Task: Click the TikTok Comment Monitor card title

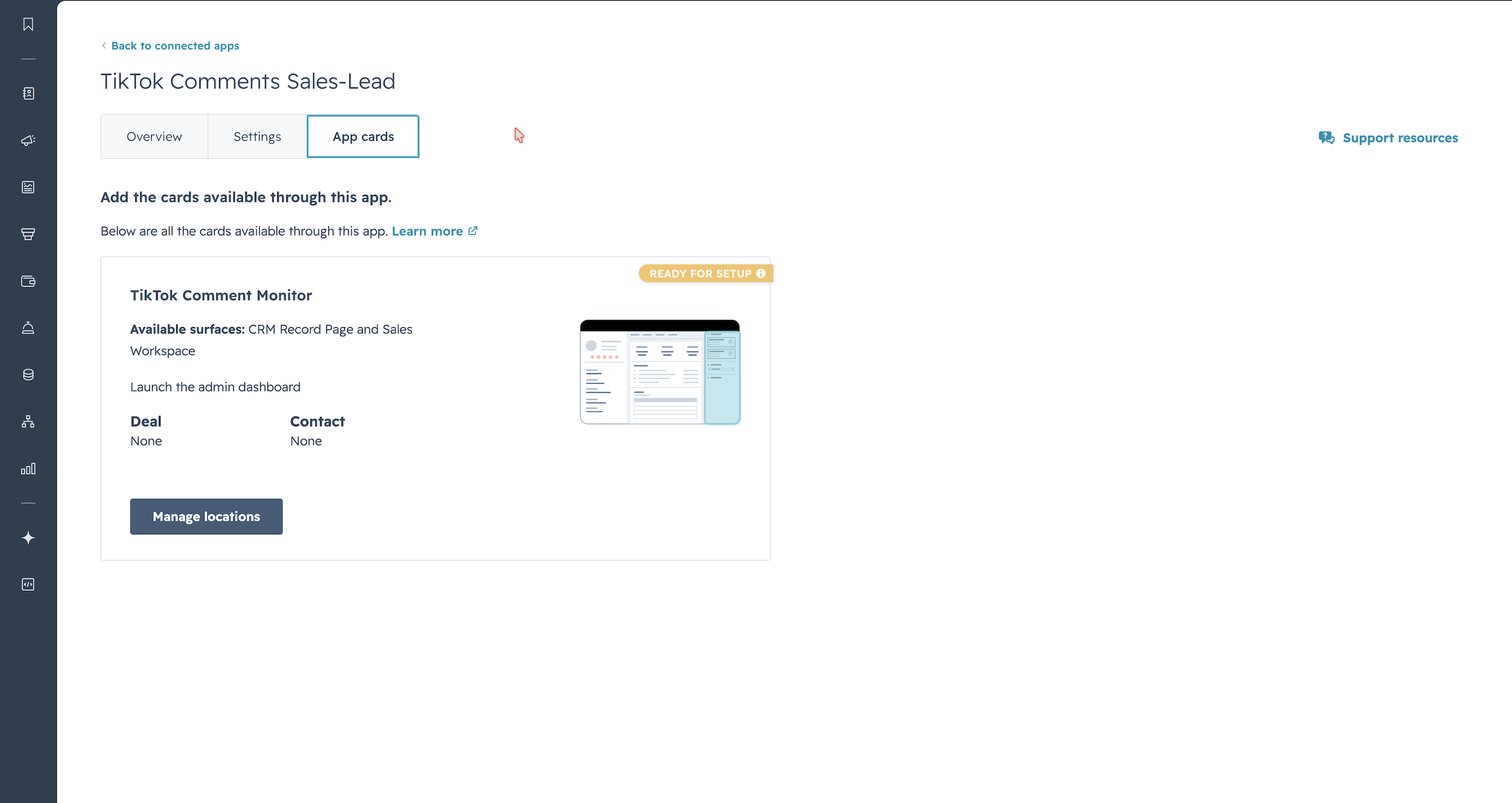Action: click(221, 295)
